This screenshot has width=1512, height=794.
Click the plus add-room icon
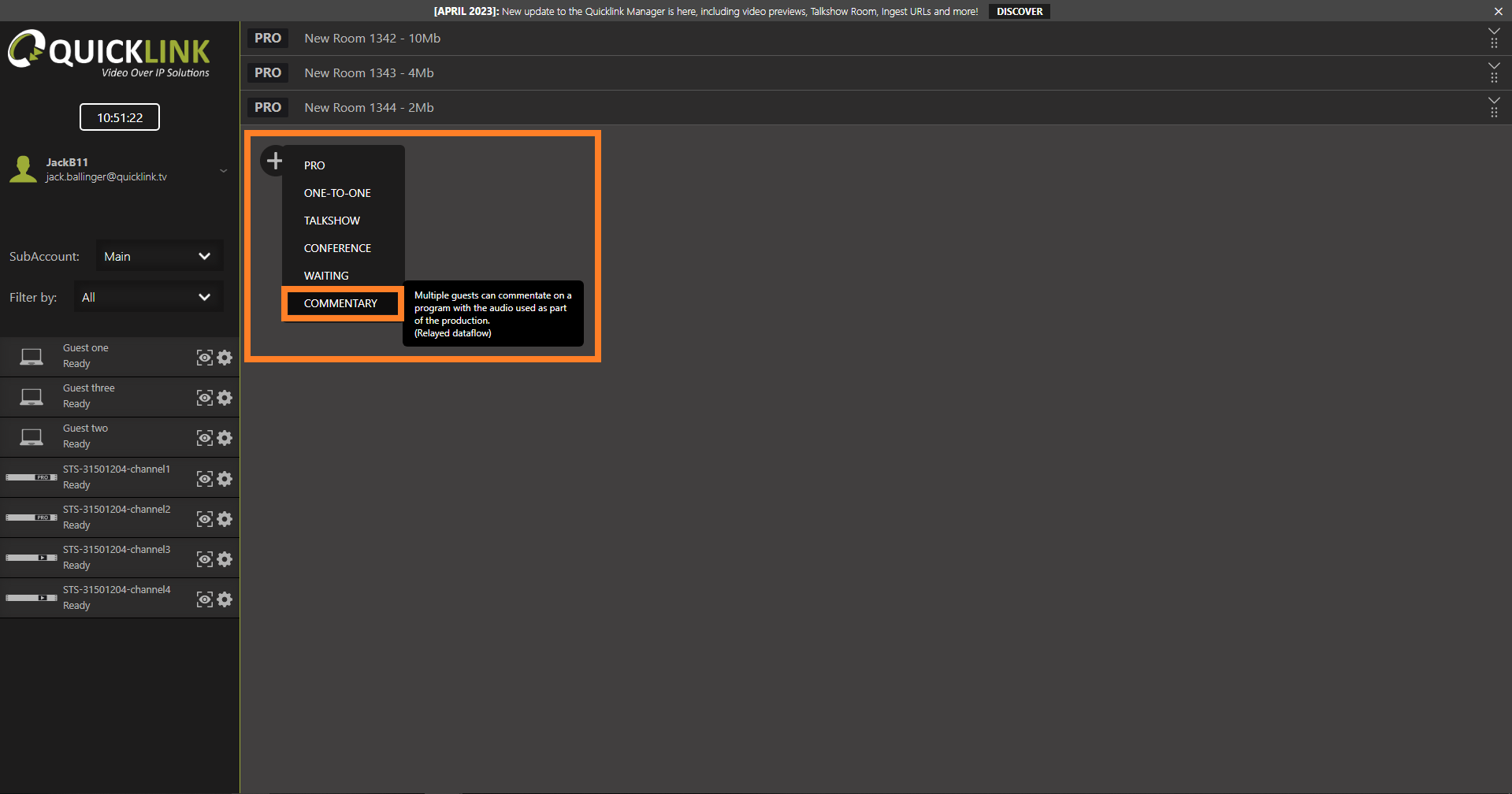tap(274, 161)
